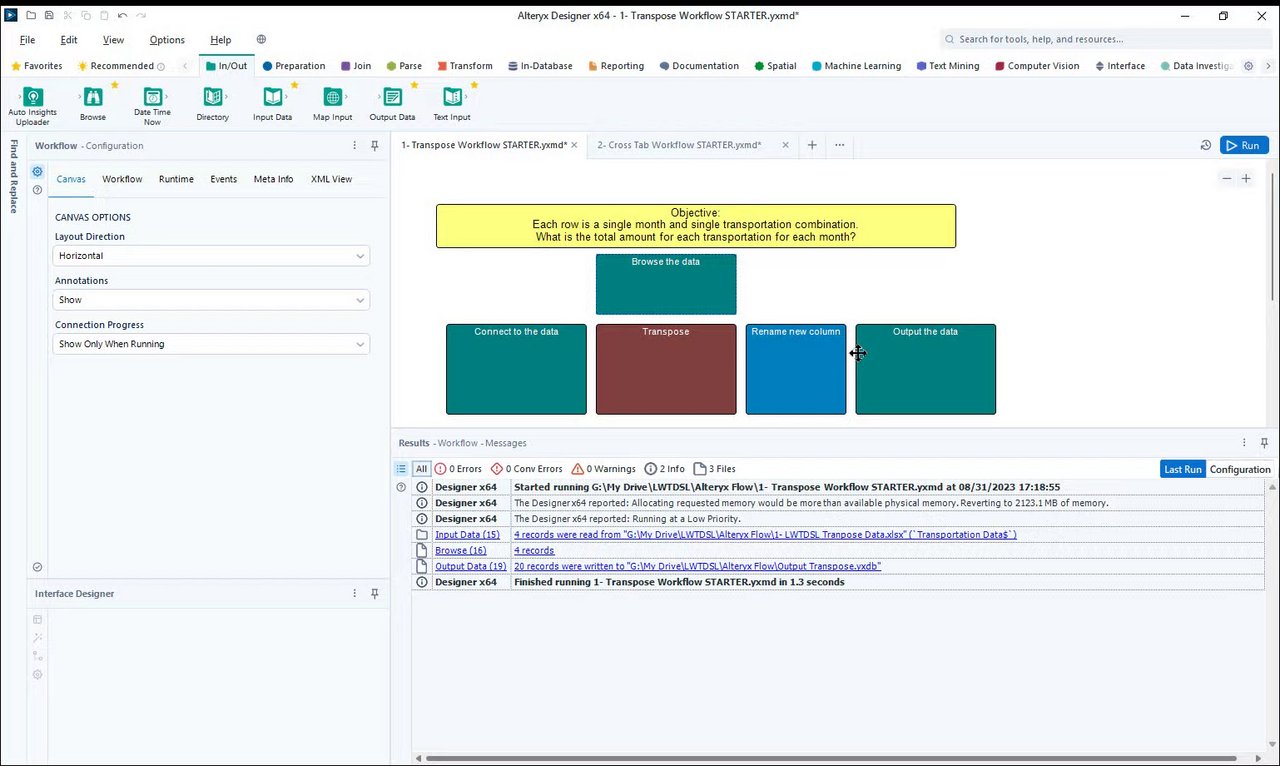Image resolution: width=1280 pixels, height=766 pixels.
Task: Run the workflow
Action: 1244,145
